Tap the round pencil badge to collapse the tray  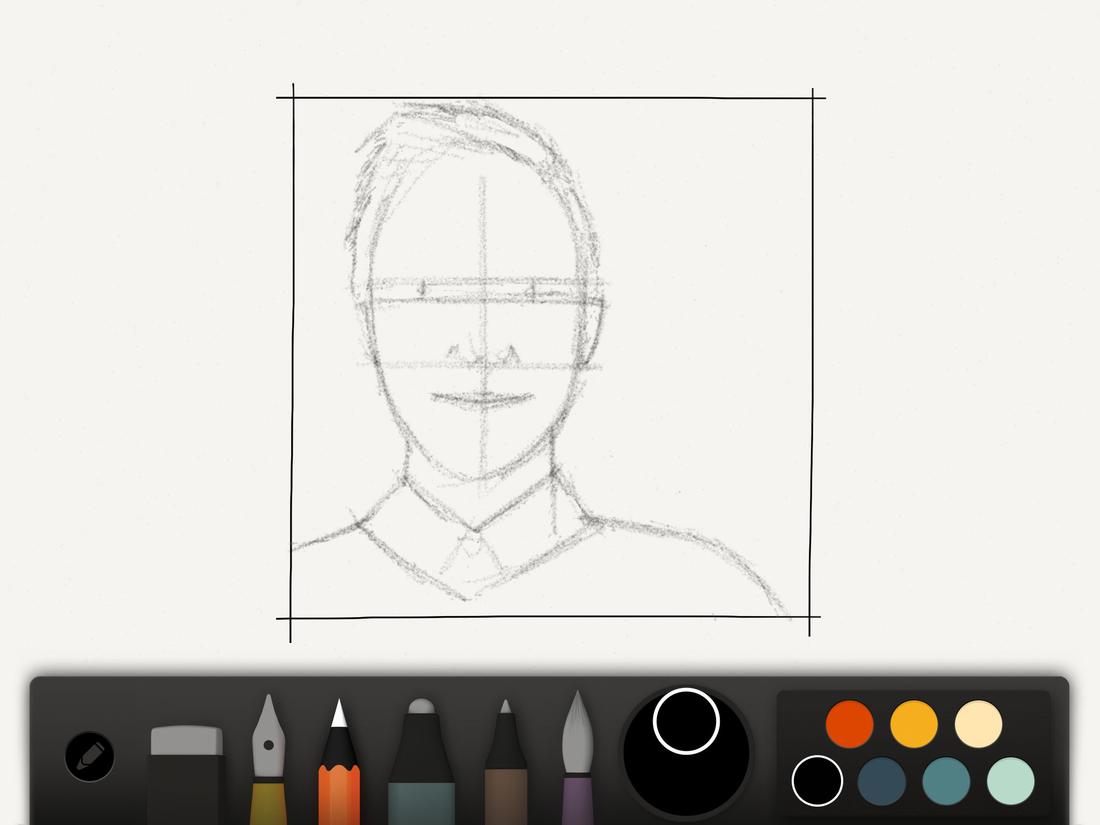click(x=89, y=755)
